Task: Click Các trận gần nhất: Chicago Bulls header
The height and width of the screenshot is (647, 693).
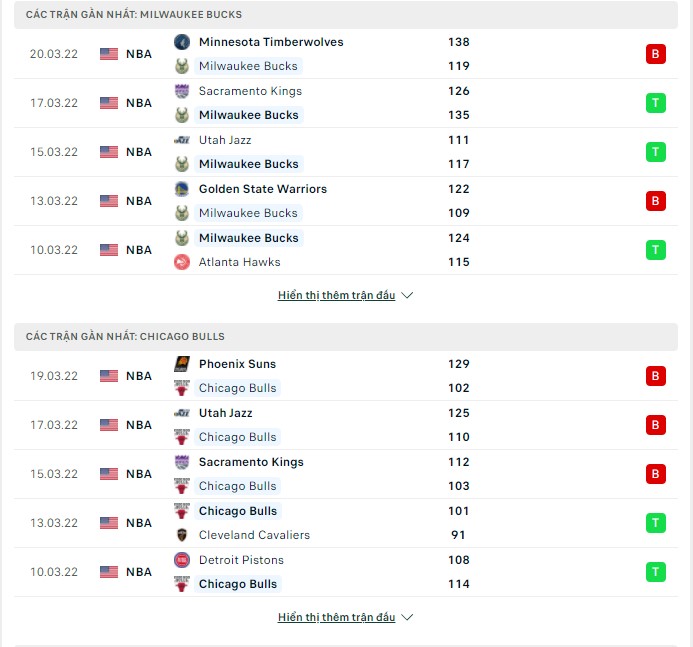Action: click(125, 337)
